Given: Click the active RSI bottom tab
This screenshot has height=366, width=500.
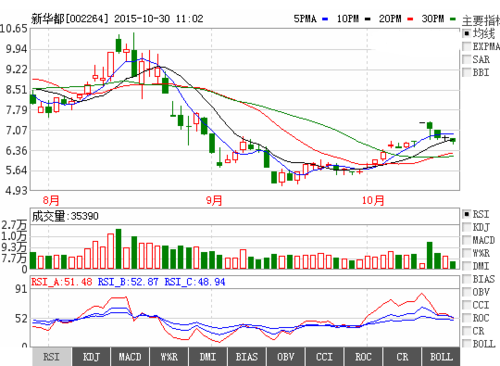Looking at the screenshot, I should 52,357.
